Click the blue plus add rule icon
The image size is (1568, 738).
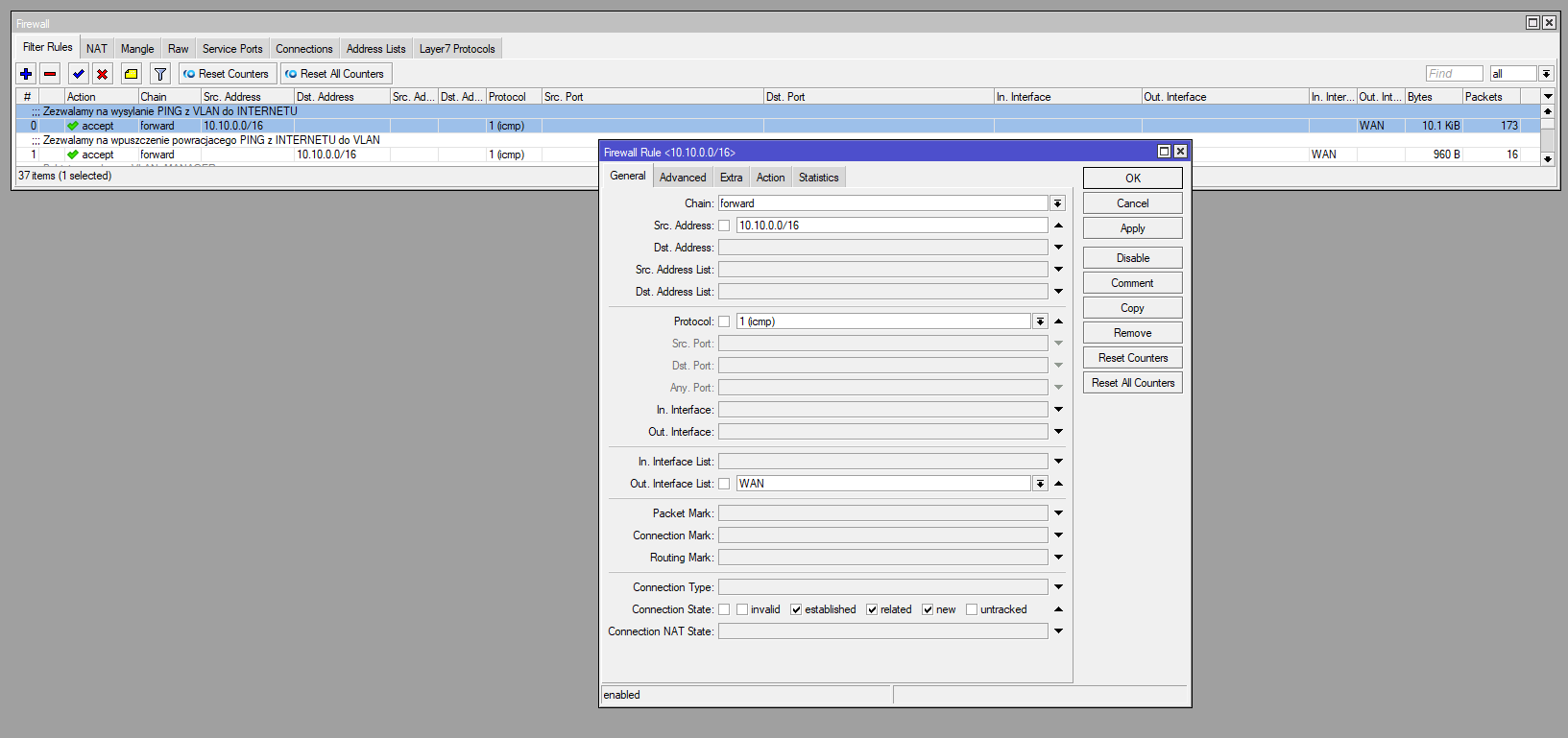[26, 74]
